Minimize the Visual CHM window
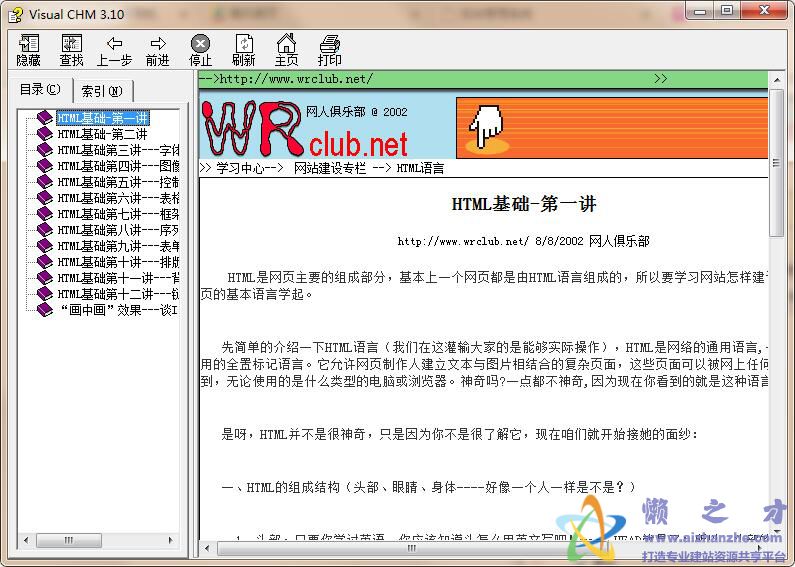Screen dimensions: 795x567 tap(700, 10)
